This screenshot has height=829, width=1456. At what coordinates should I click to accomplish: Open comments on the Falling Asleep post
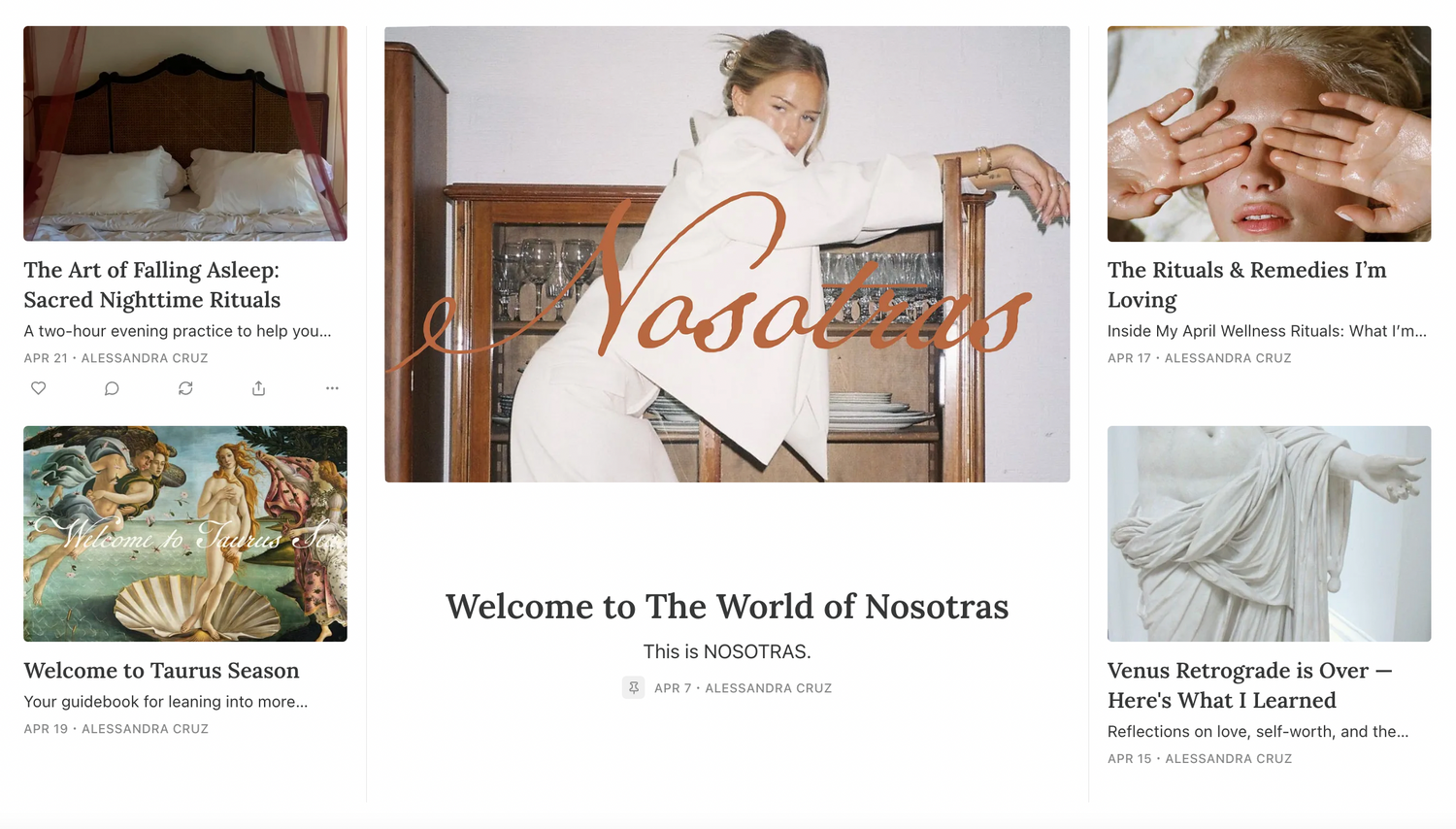coord(112,388)
